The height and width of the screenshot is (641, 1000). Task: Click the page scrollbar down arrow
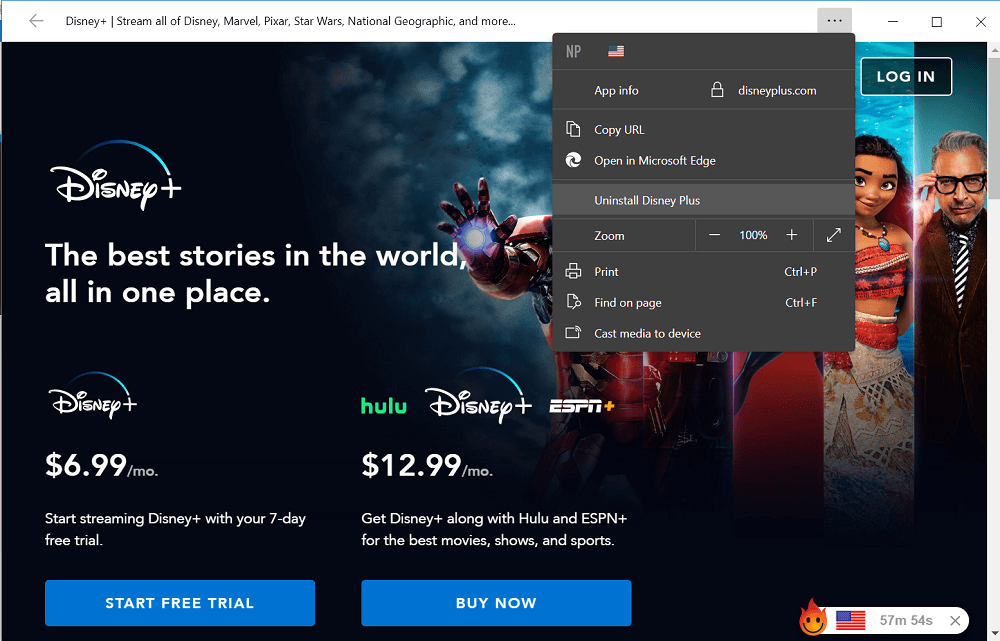(994, 633)
